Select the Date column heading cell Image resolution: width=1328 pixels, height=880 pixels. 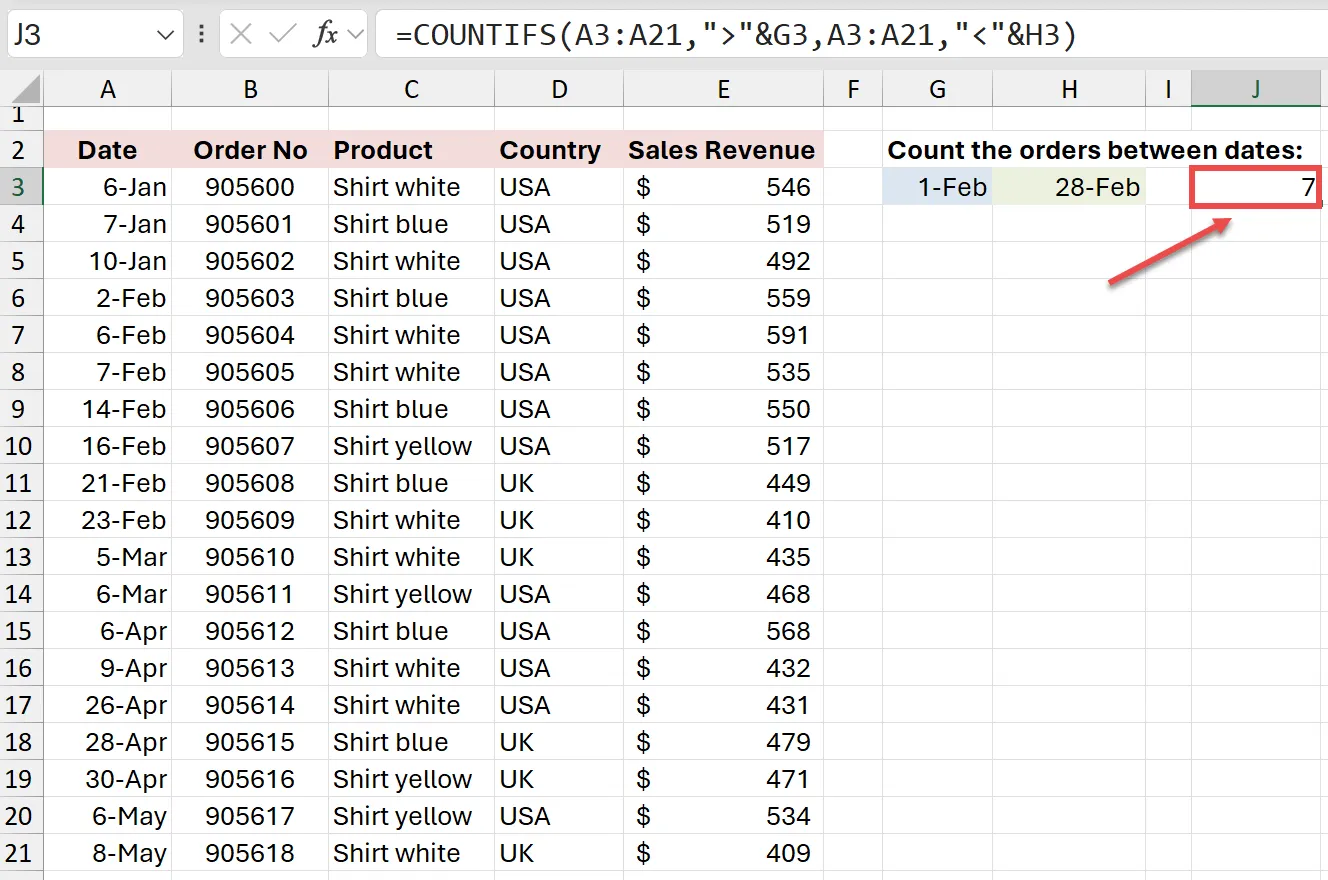click(107, 150)
